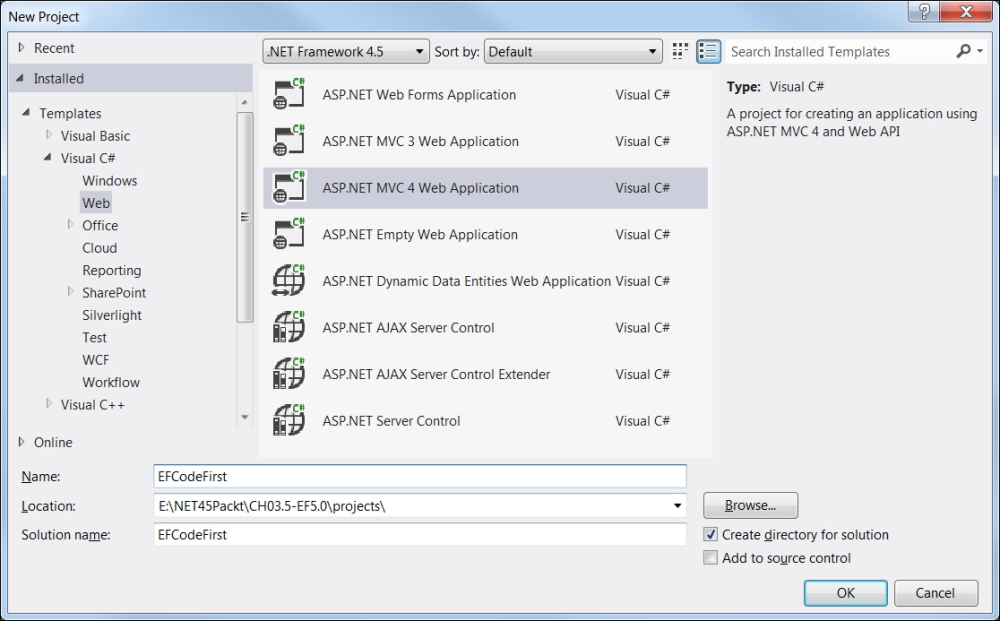Select the ASP.NET MVC 3 template icon

pos(289,141)
